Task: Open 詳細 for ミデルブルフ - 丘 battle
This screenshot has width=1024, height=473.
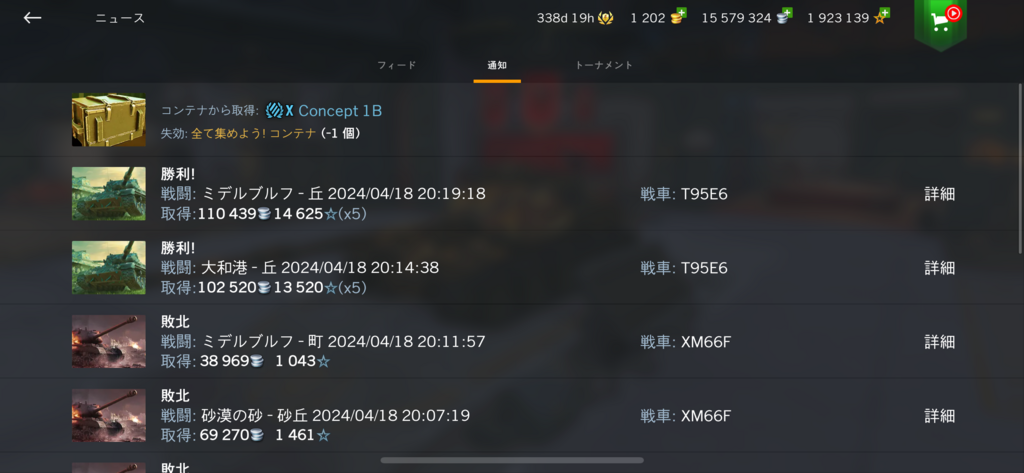Action: pyautogui.click(x=939, y=194)
